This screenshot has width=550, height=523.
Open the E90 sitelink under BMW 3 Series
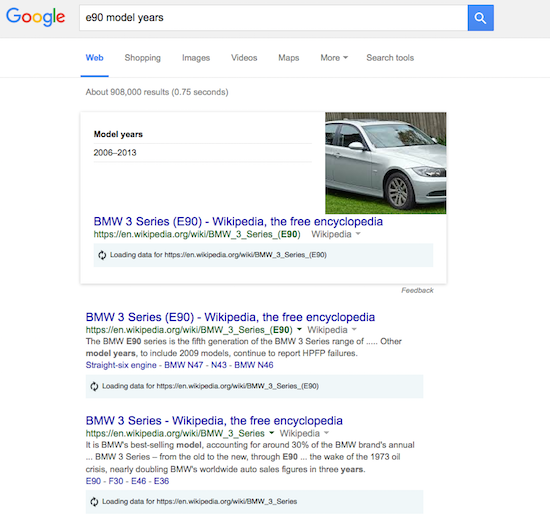pyautogui.click(x=93, y=481)
